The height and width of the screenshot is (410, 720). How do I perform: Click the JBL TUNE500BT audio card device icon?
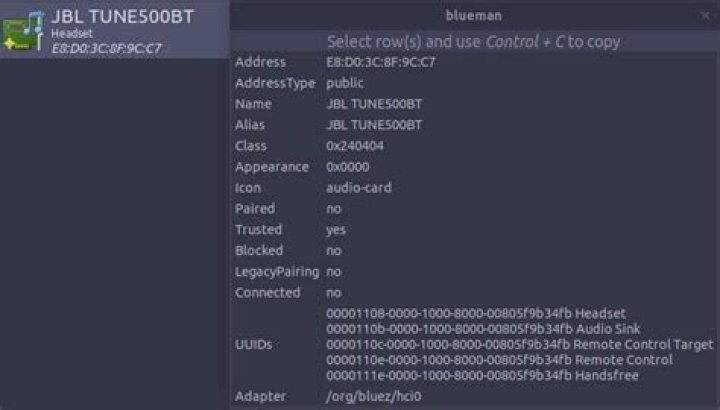click(23, 31)
